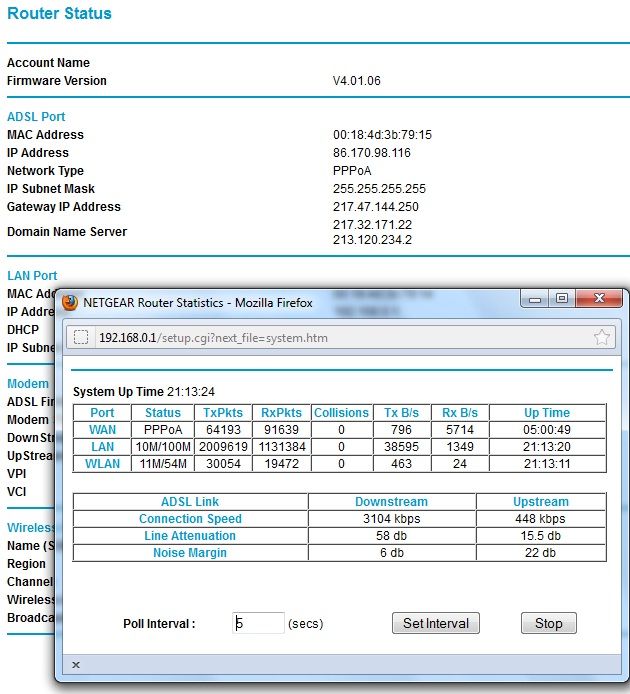Select the Connection Speed row label

pos(190,519)
